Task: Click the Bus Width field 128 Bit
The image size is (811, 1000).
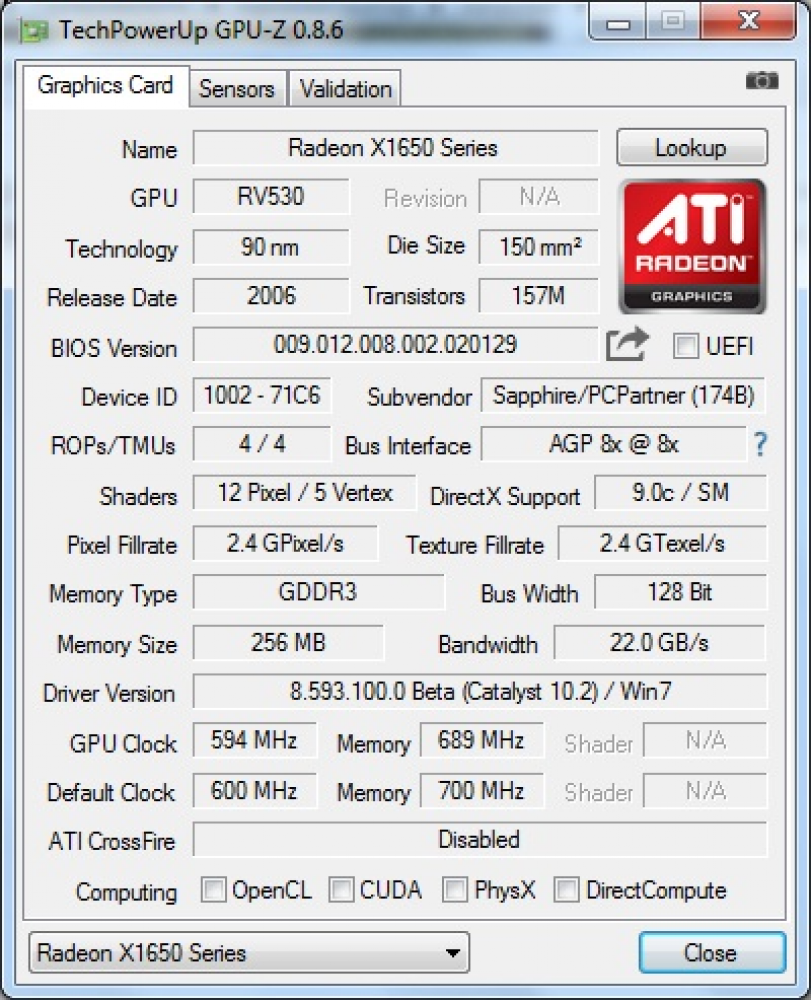Action: (x=680, y=592)
